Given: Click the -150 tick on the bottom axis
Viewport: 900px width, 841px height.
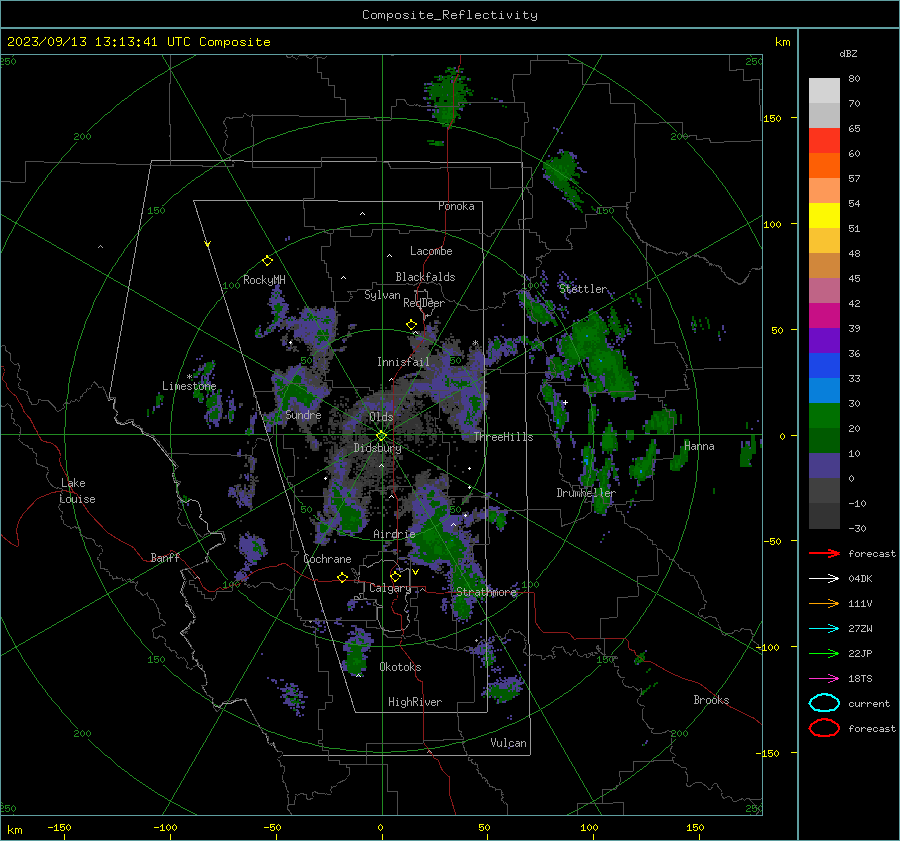Looking at the screenshot, I should tap(59, 827).
